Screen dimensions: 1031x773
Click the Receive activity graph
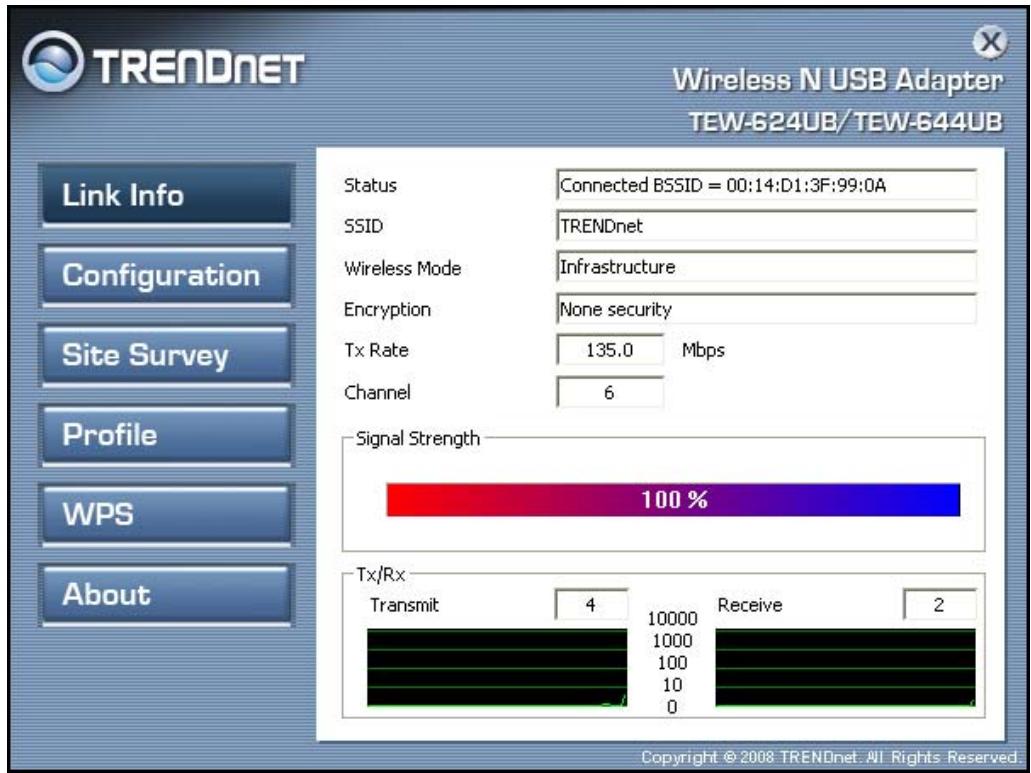pos(846,668)
